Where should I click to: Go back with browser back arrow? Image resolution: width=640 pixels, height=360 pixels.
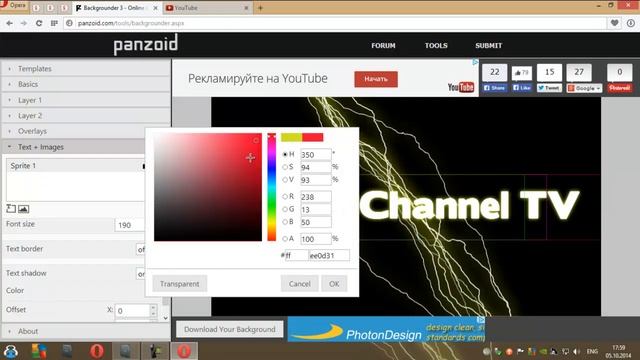pos(9,23)
